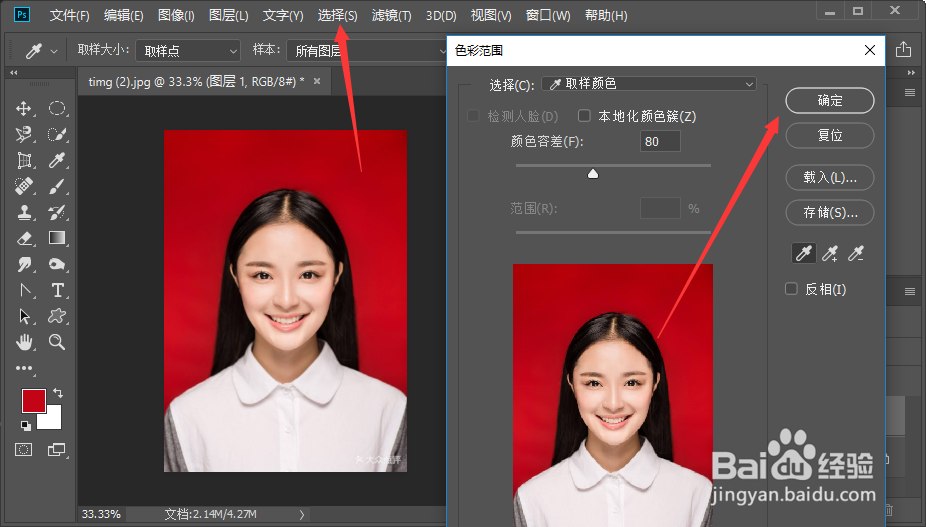Select the Eyedropper tool in toolbox
Image resolution: width=926 pixels, height=527 pixels.
coord(57,161)
